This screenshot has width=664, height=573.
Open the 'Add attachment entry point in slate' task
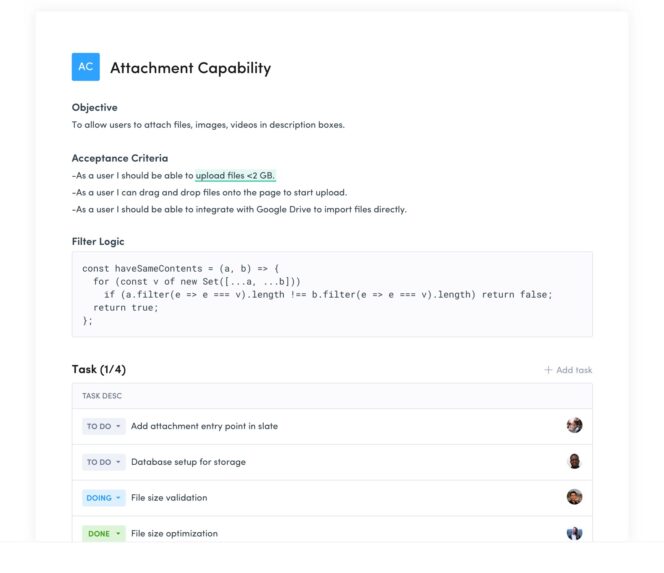[x=204, y=426]
